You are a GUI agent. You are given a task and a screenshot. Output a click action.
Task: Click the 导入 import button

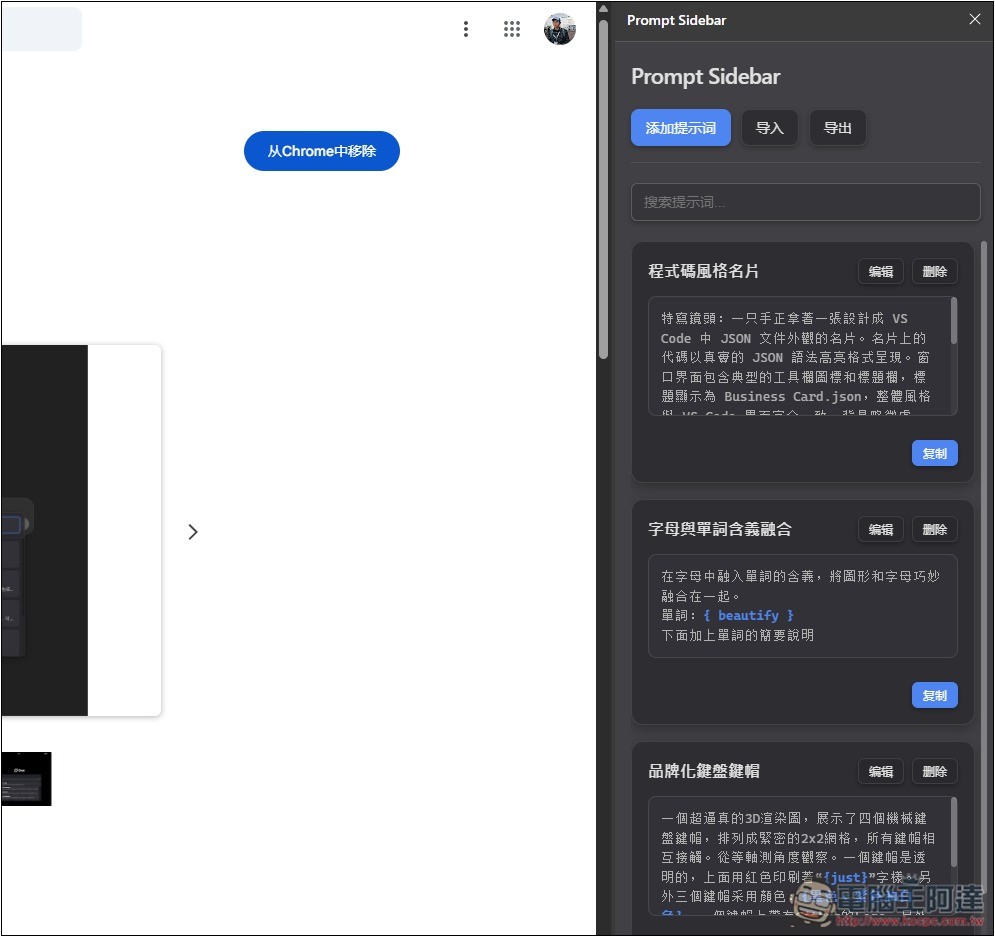pyautogui.click(x=769, y=128)
